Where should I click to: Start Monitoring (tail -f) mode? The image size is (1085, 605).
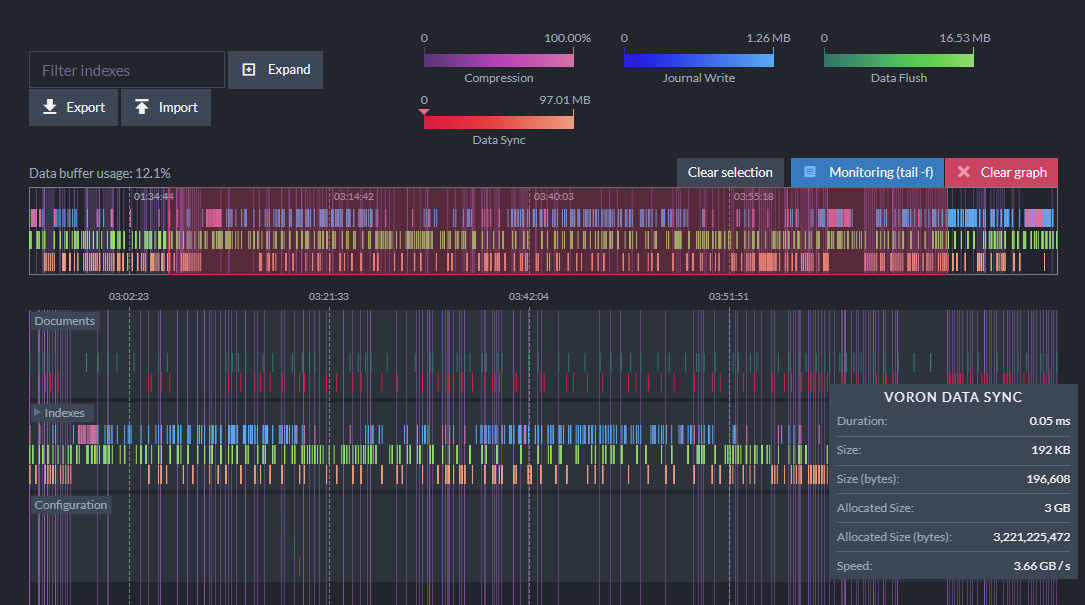tap(867, 172)
